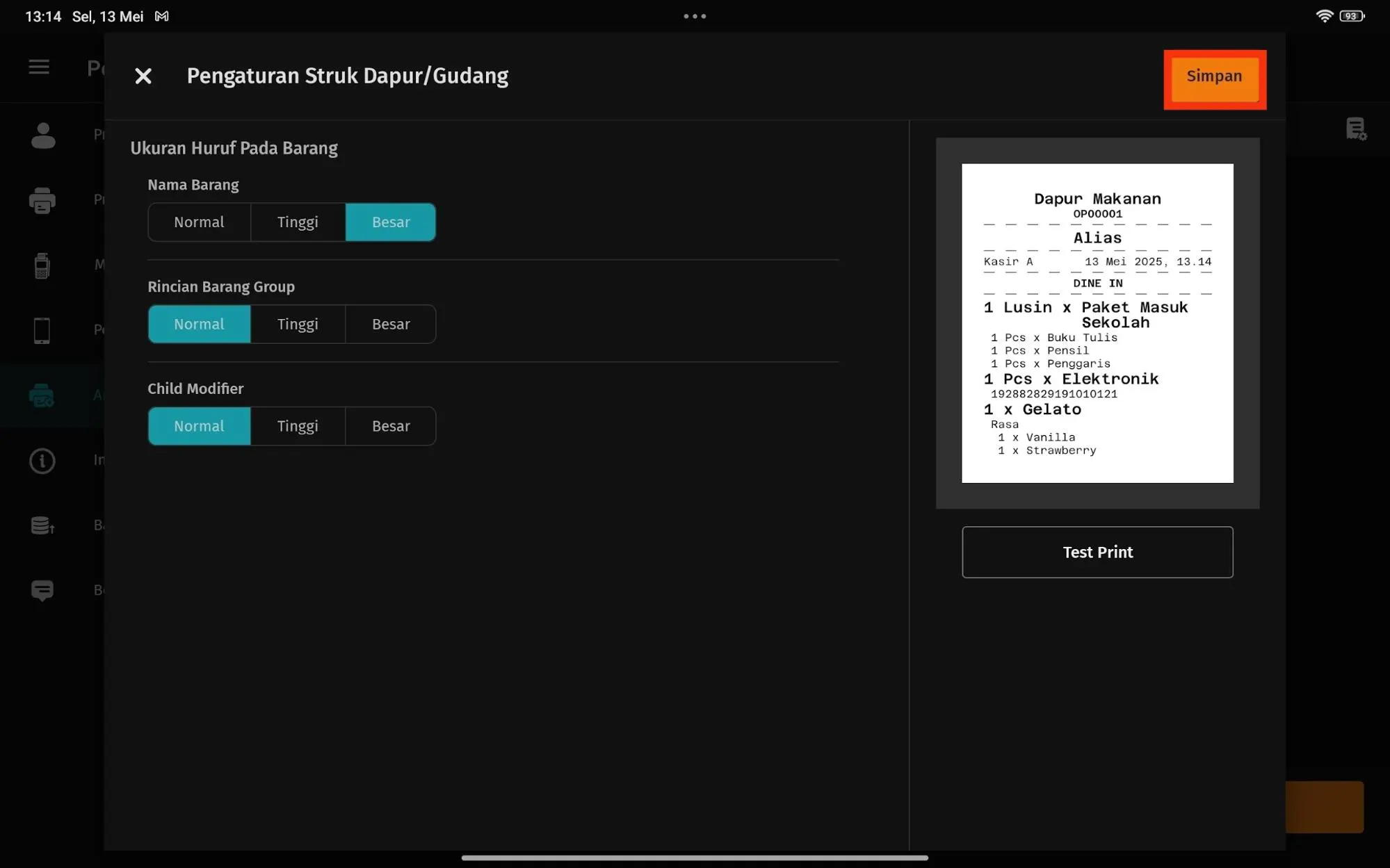This screenshot has width=1390, height=868.
Task: Choose Besar for Child Modifier
Action: pyautogui.click(x=391, y=426)
